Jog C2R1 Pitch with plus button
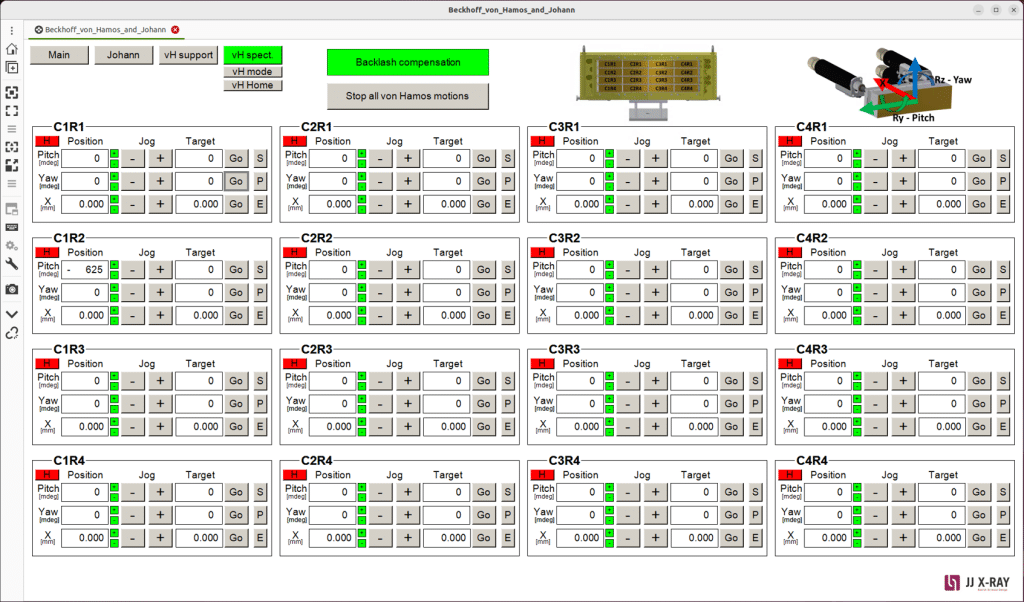Viewport: 1024px width, 602px height. pos(407,158)
